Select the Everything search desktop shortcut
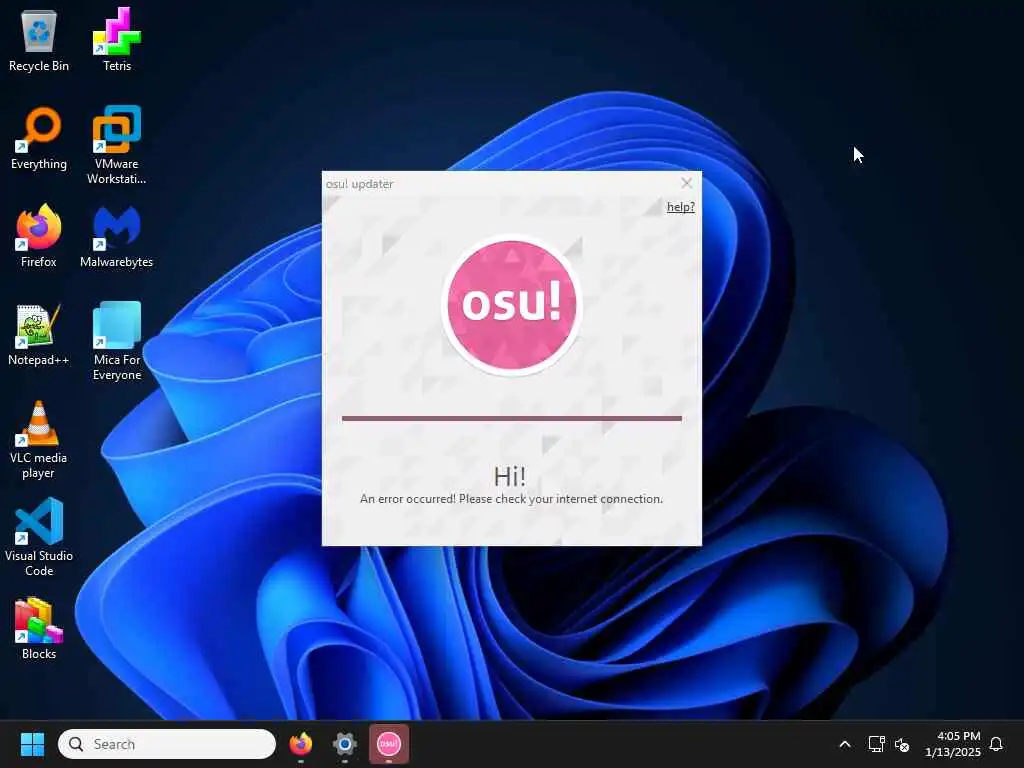The height and width of the screenshot is (768, 1024). tap(39, 138)
